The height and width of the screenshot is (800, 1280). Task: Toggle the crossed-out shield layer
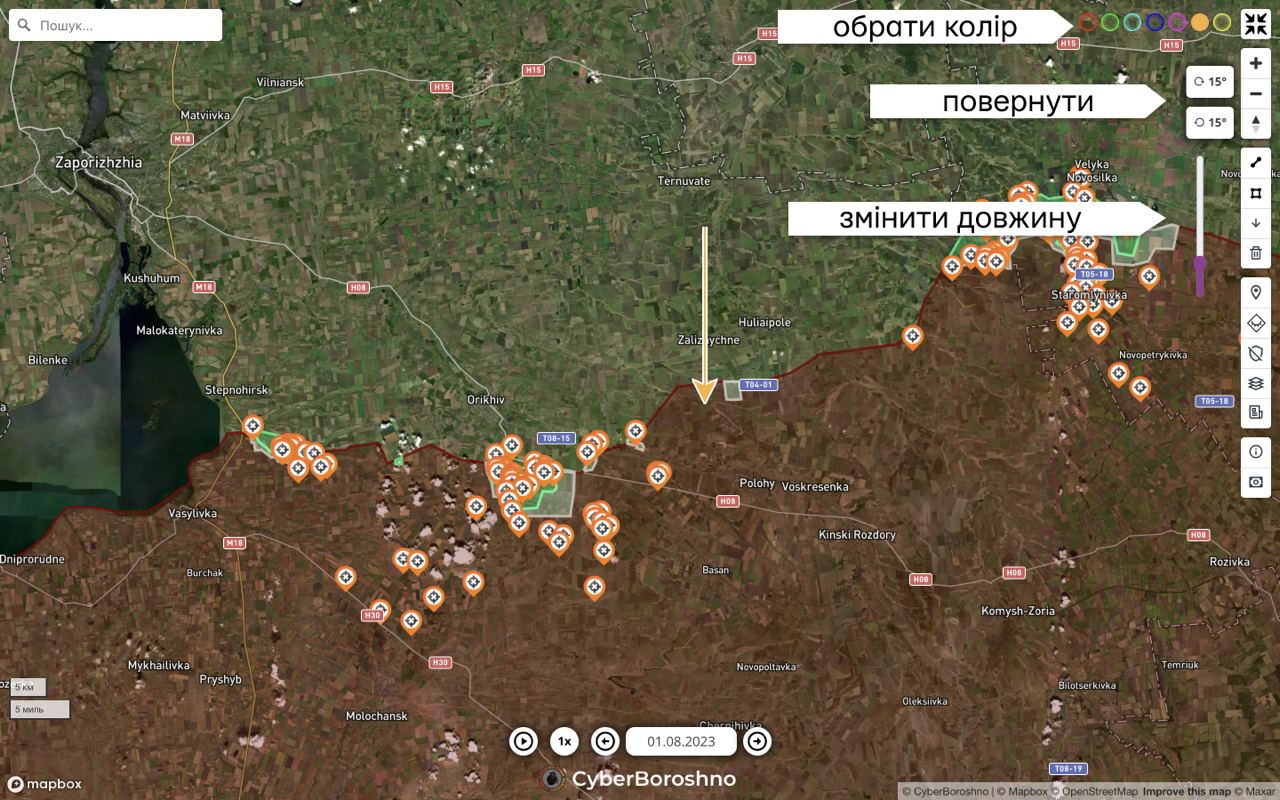coord(1256,353)
